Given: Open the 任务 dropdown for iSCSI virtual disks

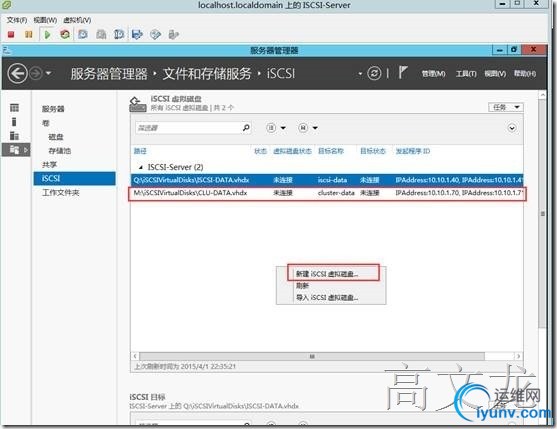Looking at the screenshot, I should (506, 107).
